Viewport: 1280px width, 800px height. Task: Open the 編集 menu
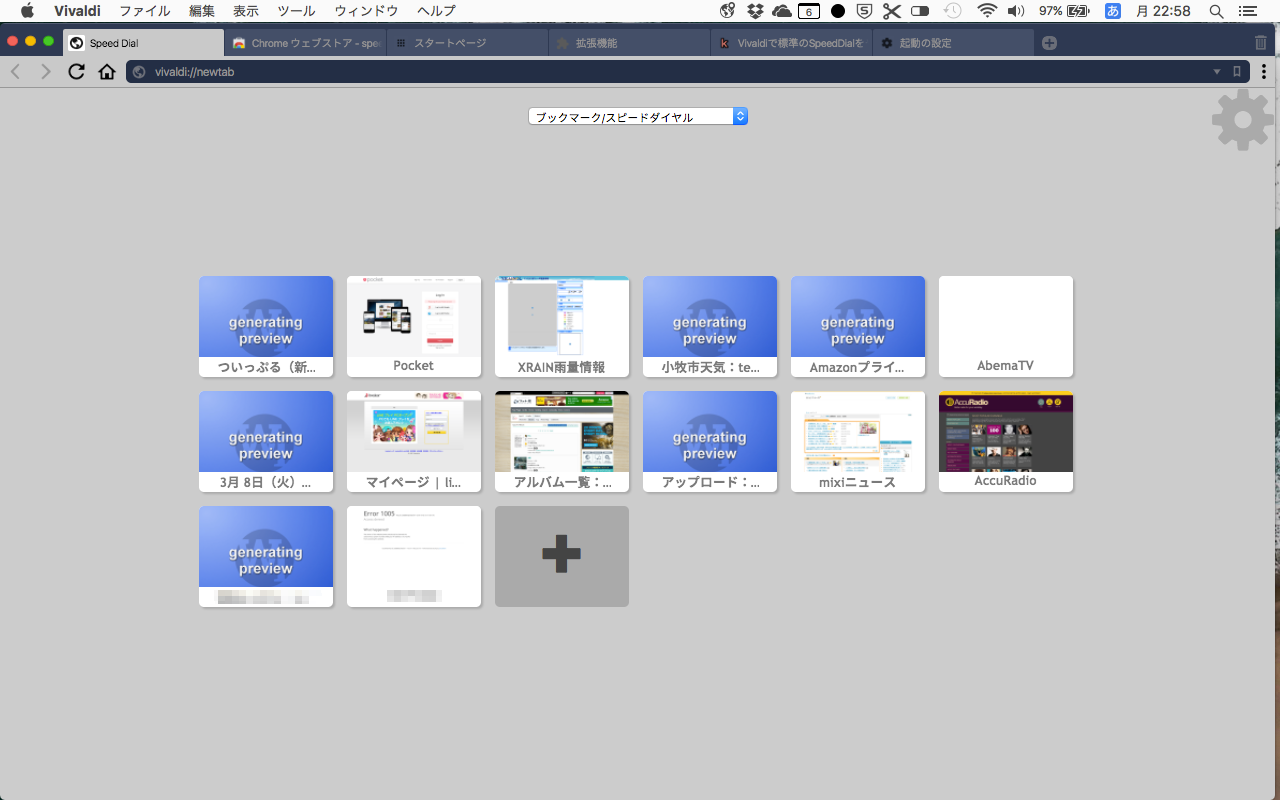[x=202, y=11]
